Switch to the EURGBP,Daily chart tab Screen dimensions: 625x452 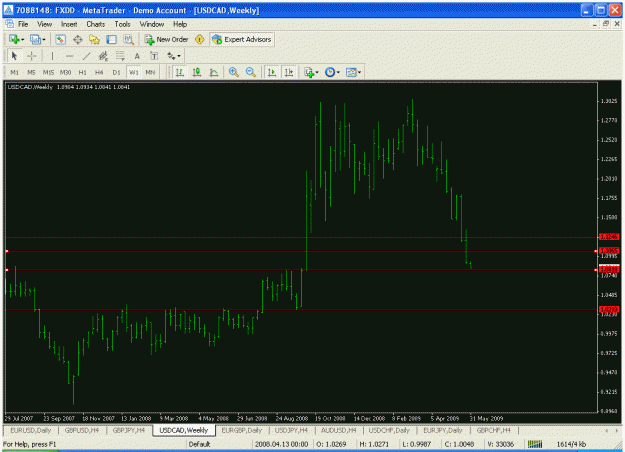242,430
